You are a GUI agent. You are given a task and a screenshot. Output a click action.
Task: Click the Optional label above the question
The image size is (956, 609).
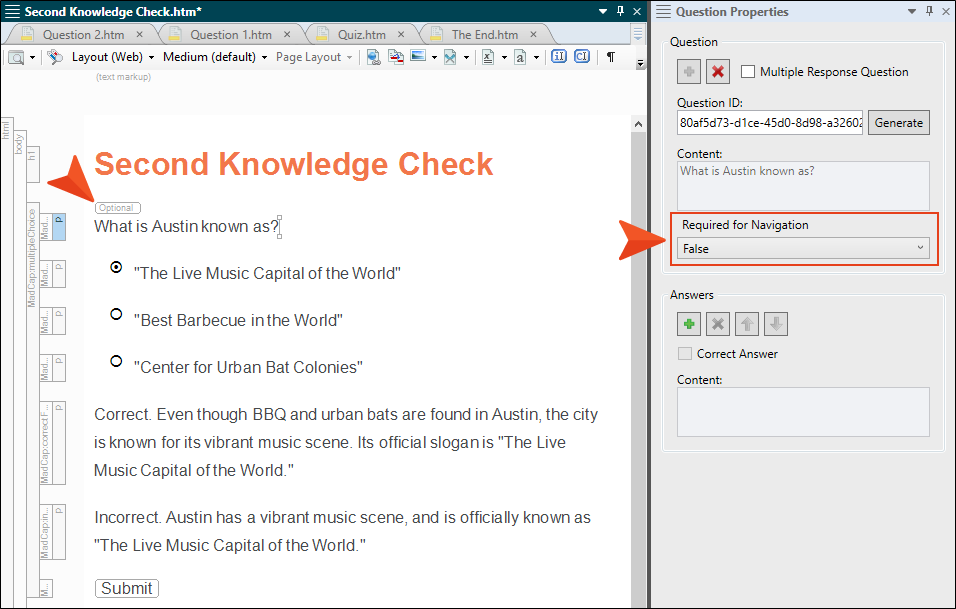(118, 208)
